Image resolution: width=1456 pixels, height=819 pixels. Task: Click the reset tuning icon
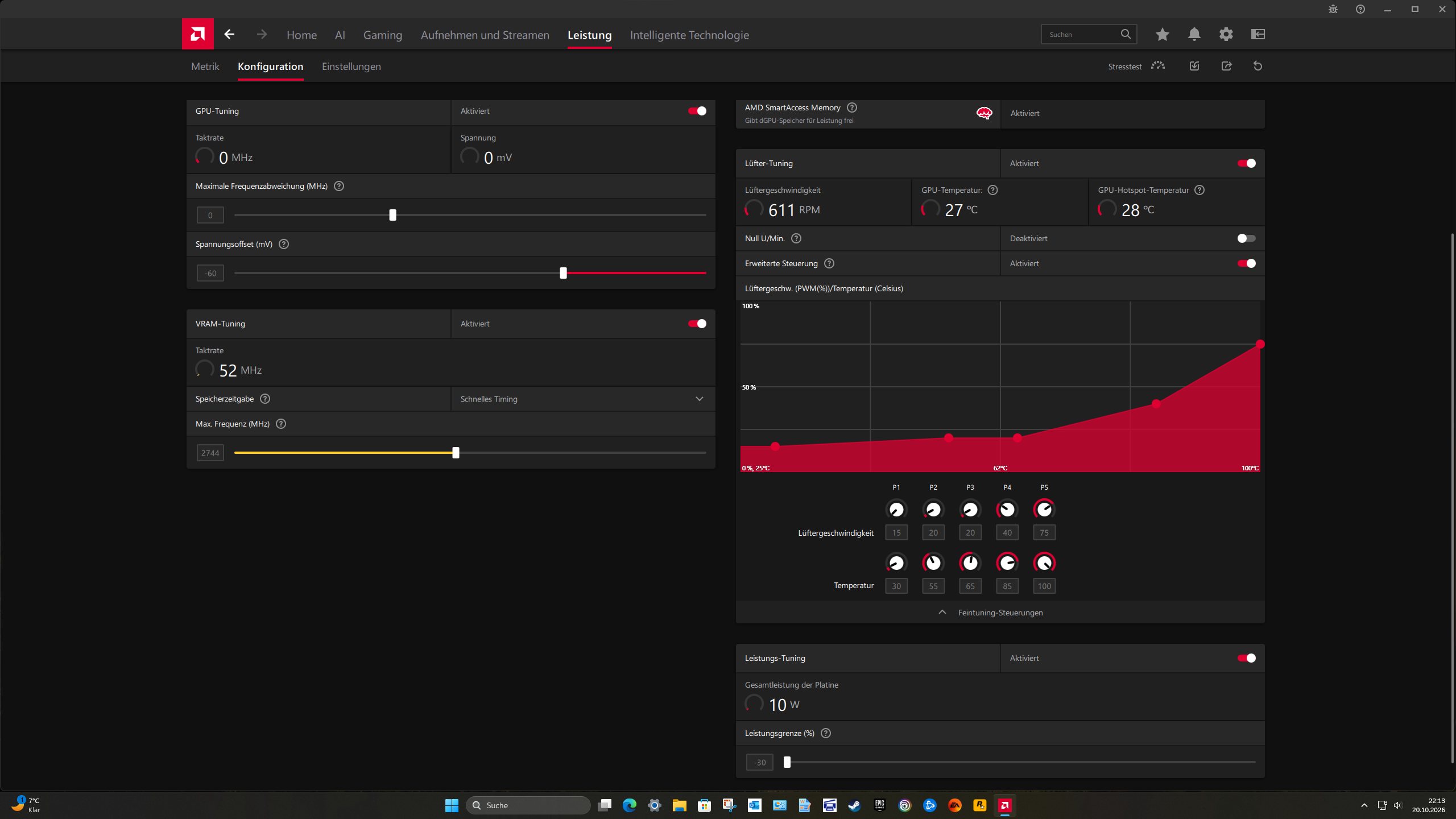click(1258, 66)
